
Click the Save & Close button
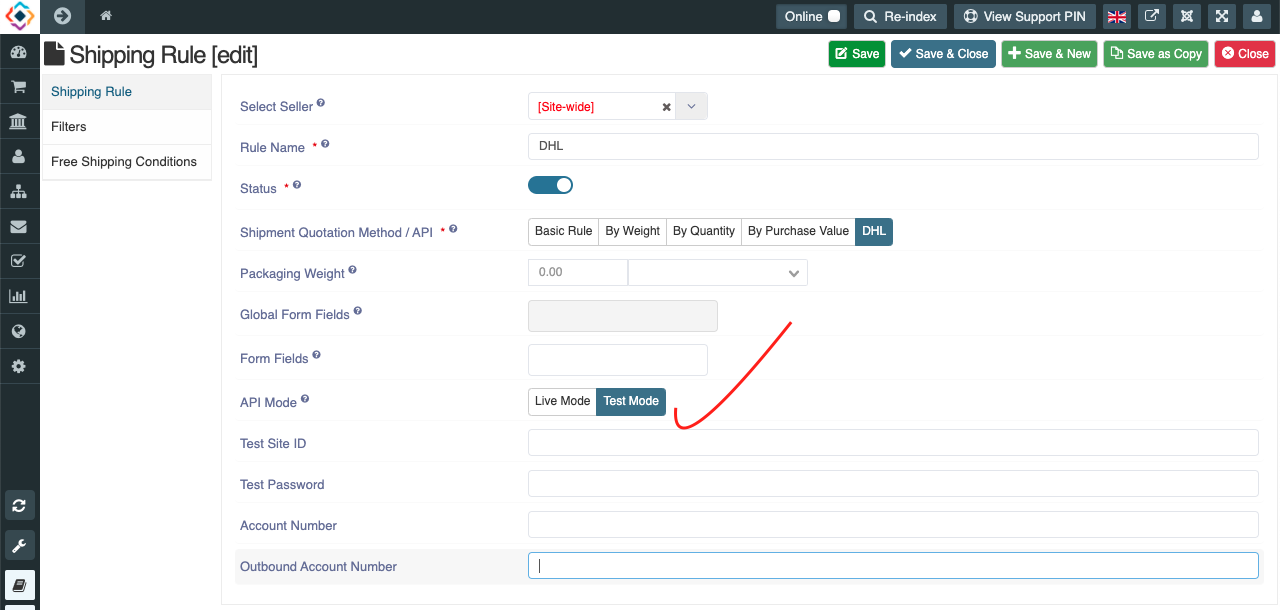click(943, 54)
